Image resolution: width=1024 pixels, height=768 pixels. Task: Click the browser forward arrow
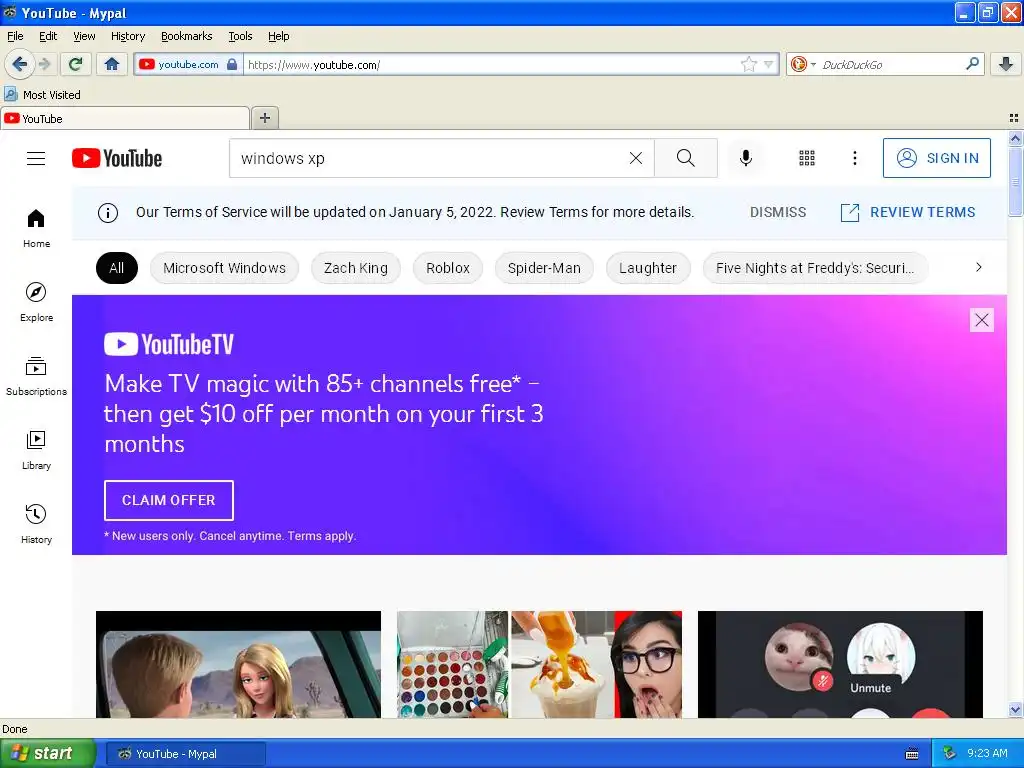click(x=44, y=64)
